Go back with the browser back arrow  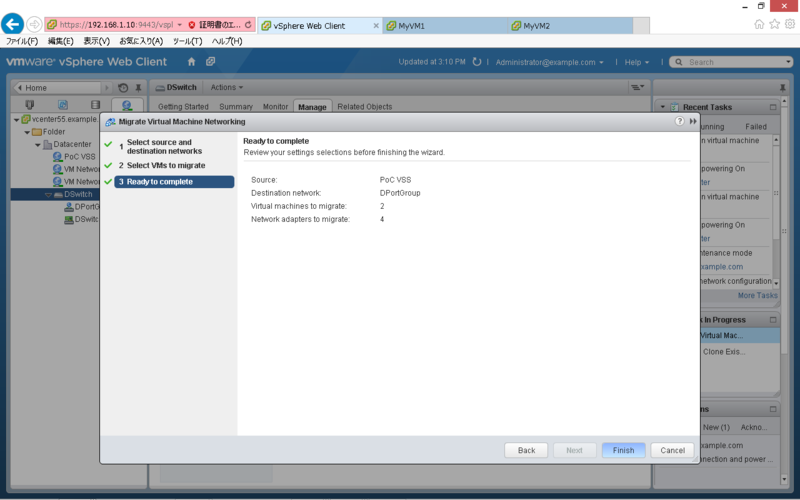(13, 24)
